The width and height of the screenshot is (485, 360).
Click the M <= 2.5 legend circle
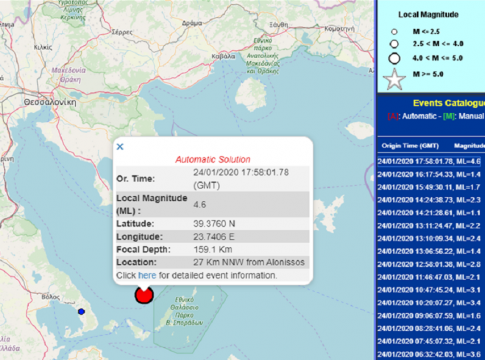coord(394,32)
